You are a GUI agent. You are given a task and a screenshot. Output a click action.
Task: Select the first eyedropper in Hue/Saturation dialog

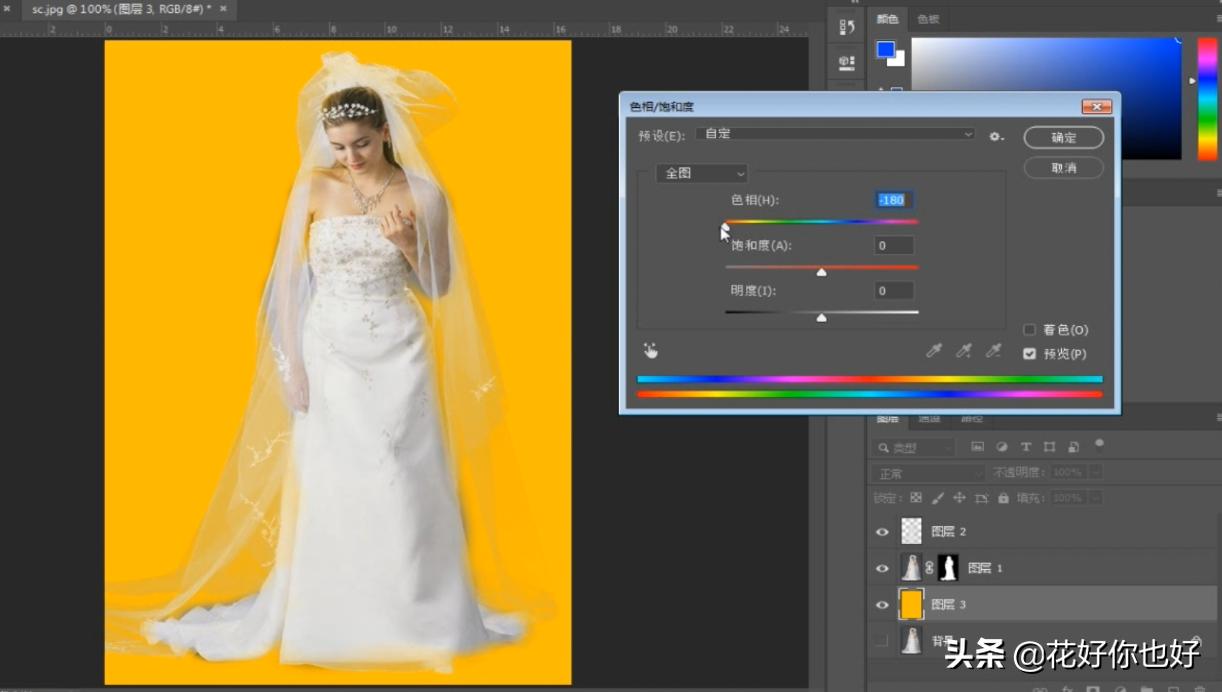point(934,351)
